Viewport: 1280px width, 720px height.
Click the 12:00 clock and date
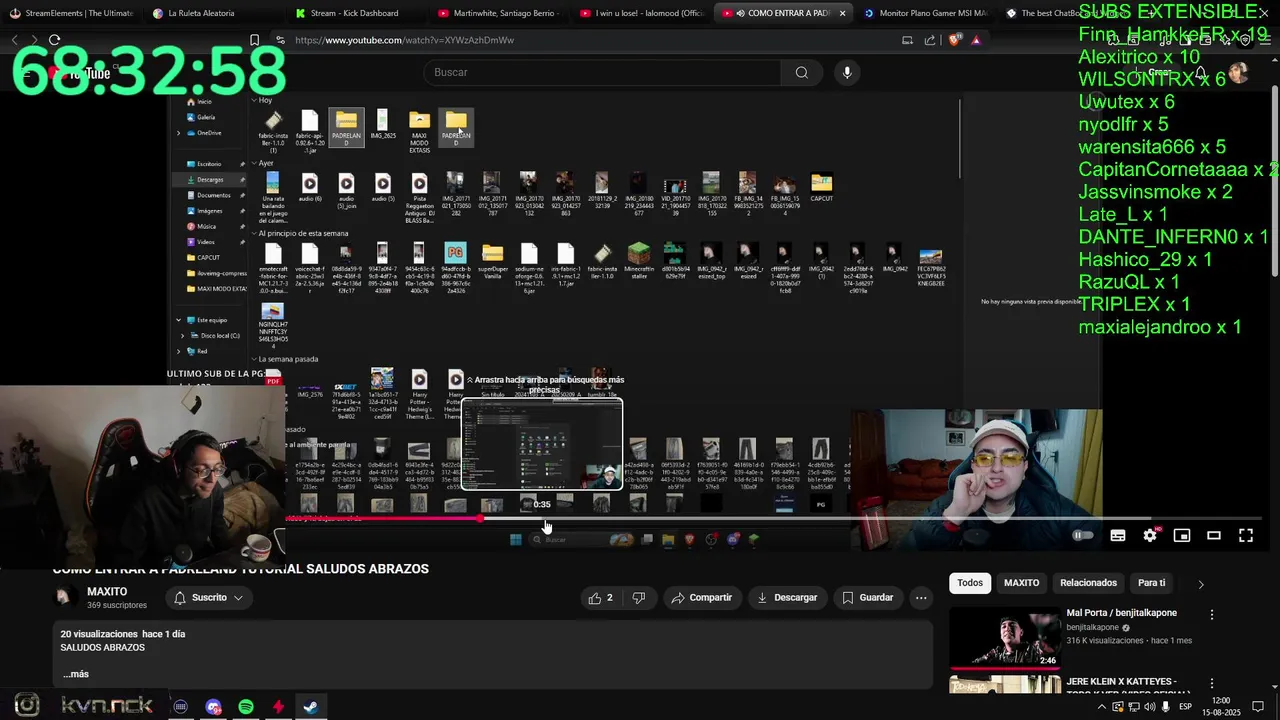pyautogui.click(x=1221, y=706)
